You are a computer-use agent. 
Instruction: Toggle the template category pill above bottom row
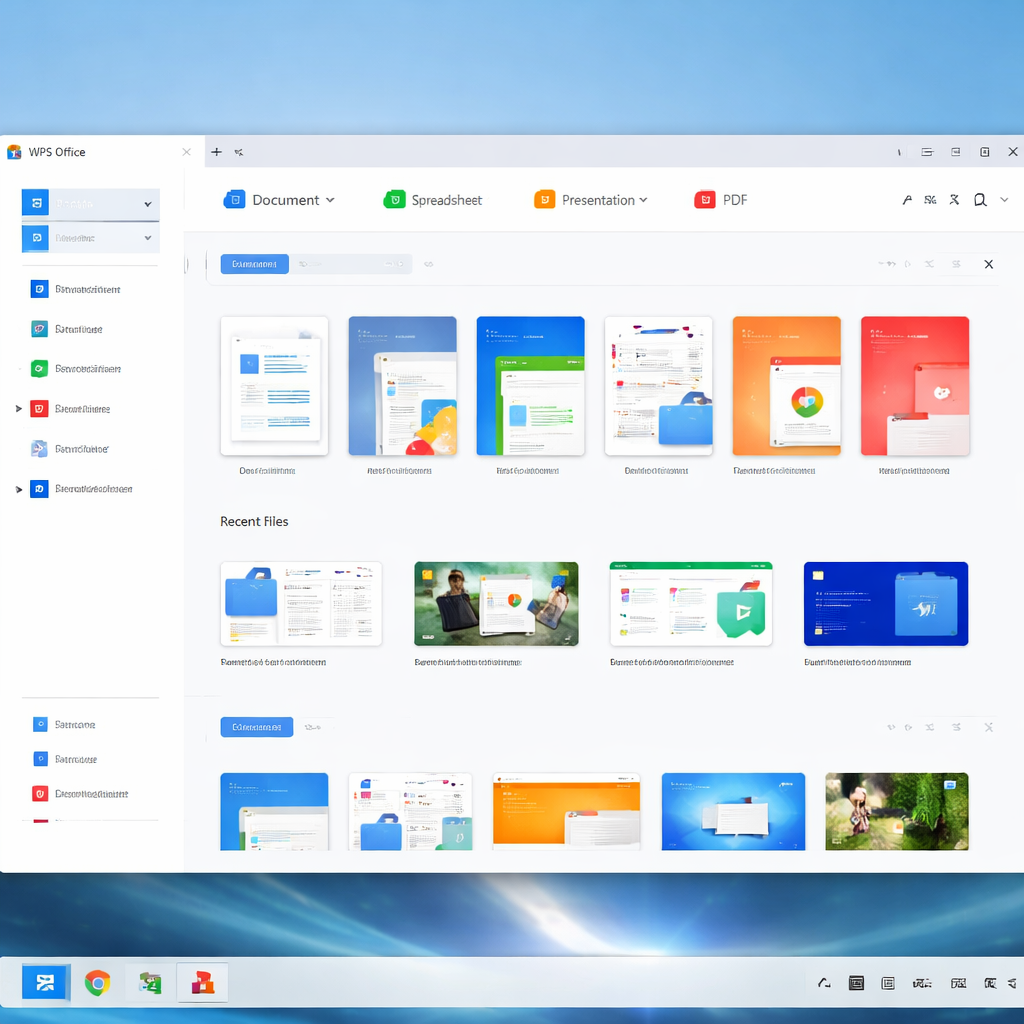coord(256,727)
